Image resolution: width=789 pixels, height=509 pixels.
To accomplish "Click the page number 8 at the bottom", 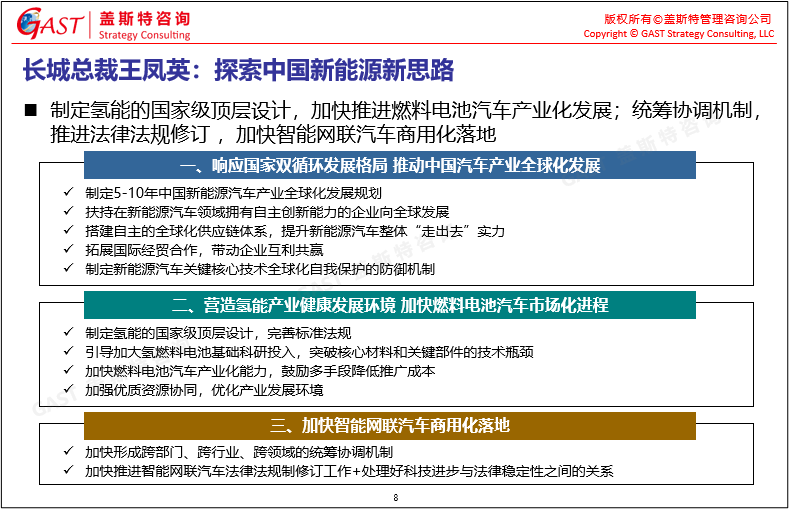I will pos(395,497).
